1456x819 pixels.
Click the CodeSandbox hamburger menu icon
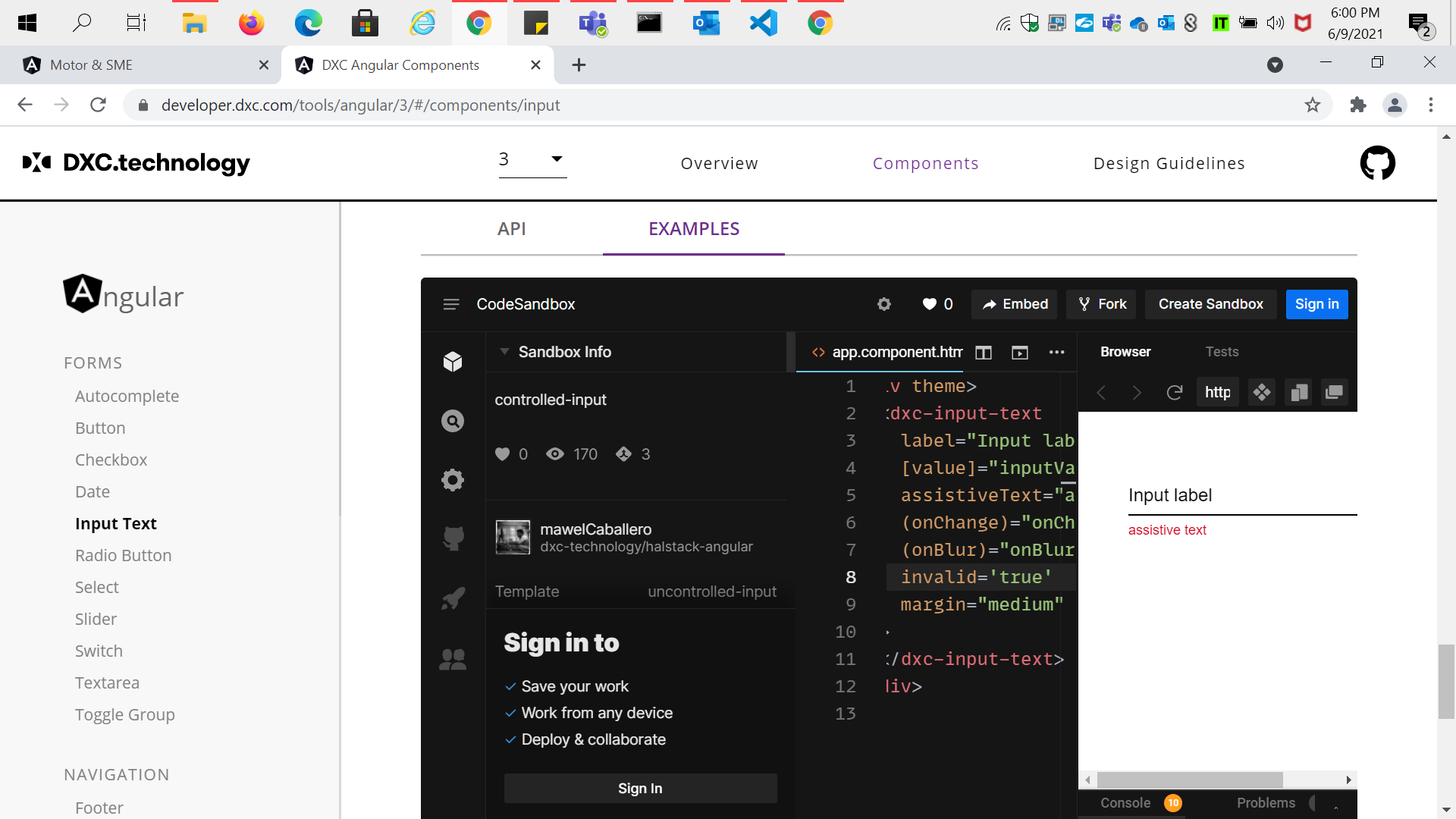(x=451, y=304)
